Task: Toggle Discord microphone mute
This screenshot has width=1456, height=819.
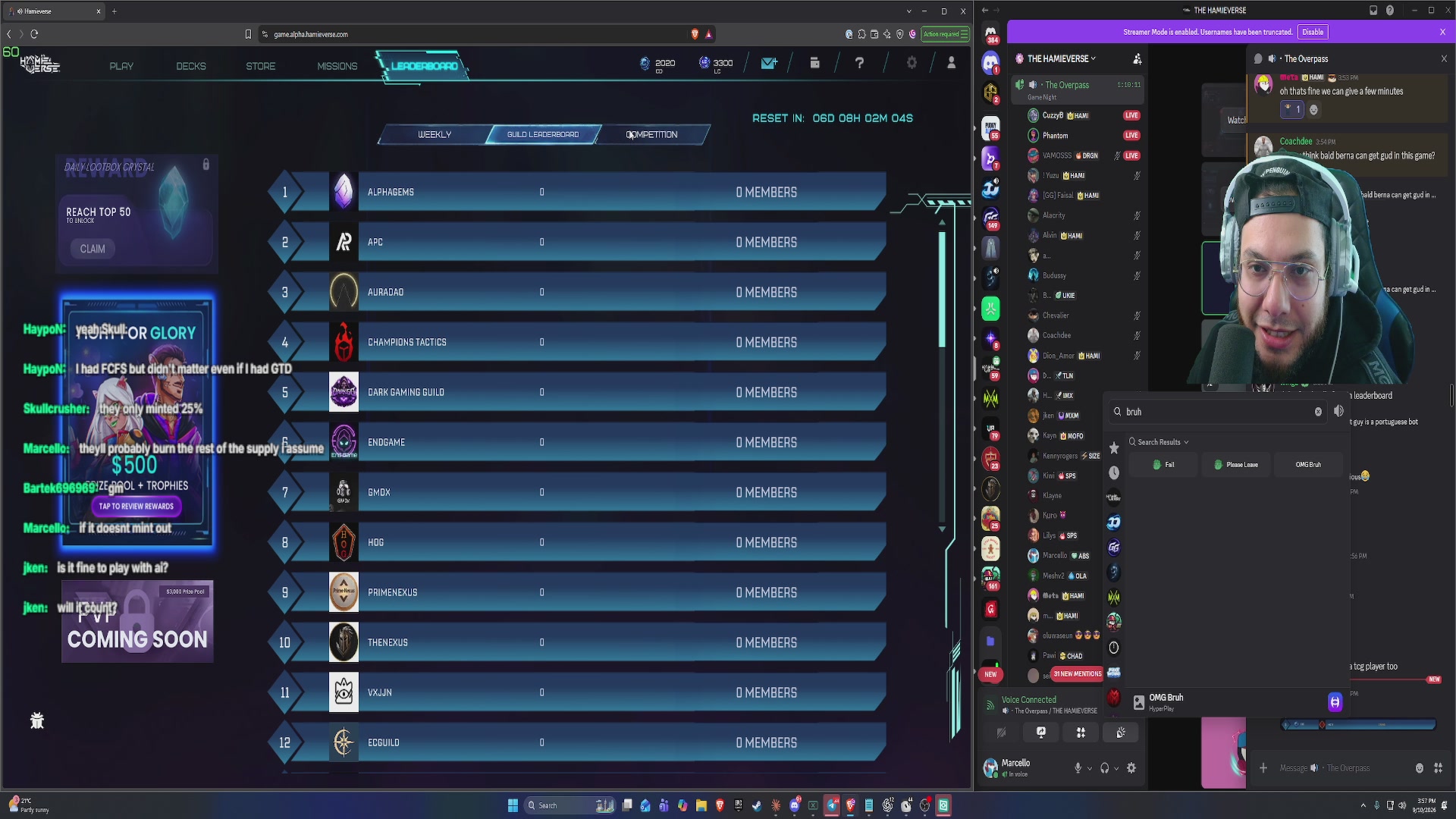Action: (x=1078, y=768)
